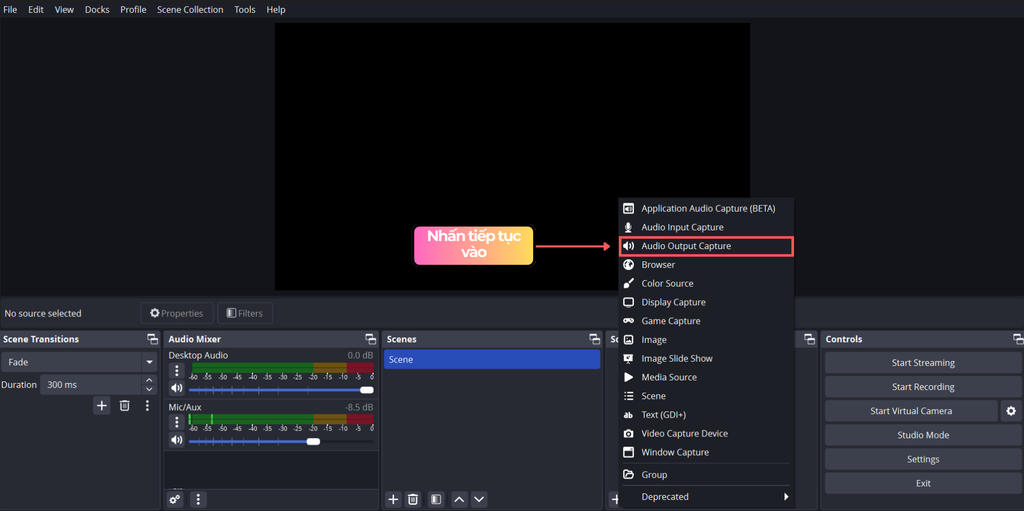Delete the selected scene with the trash icon
Viewport: 1024px width, 511px height.
pos(413,499)
